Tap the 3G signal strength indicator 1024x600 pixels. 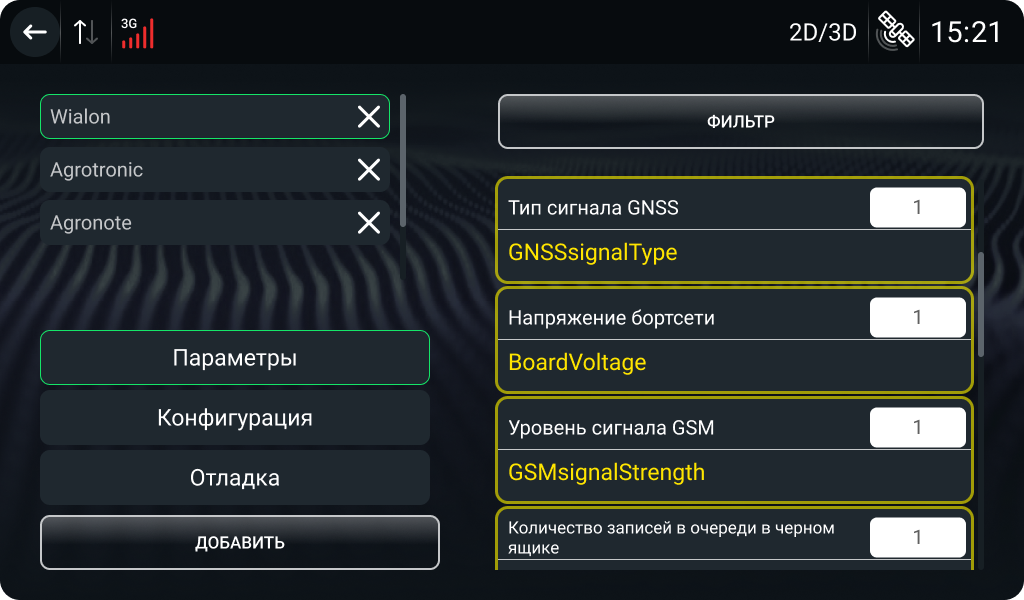click(138, 31)
